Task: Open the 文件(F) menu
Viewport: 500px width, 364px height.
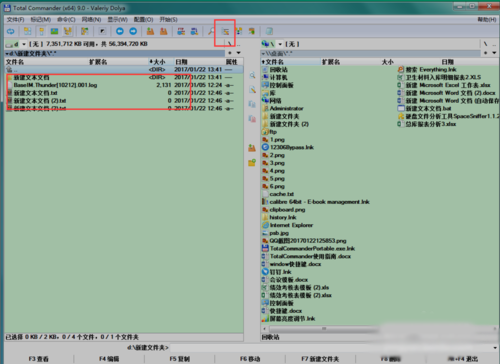Action: point(15,20)
